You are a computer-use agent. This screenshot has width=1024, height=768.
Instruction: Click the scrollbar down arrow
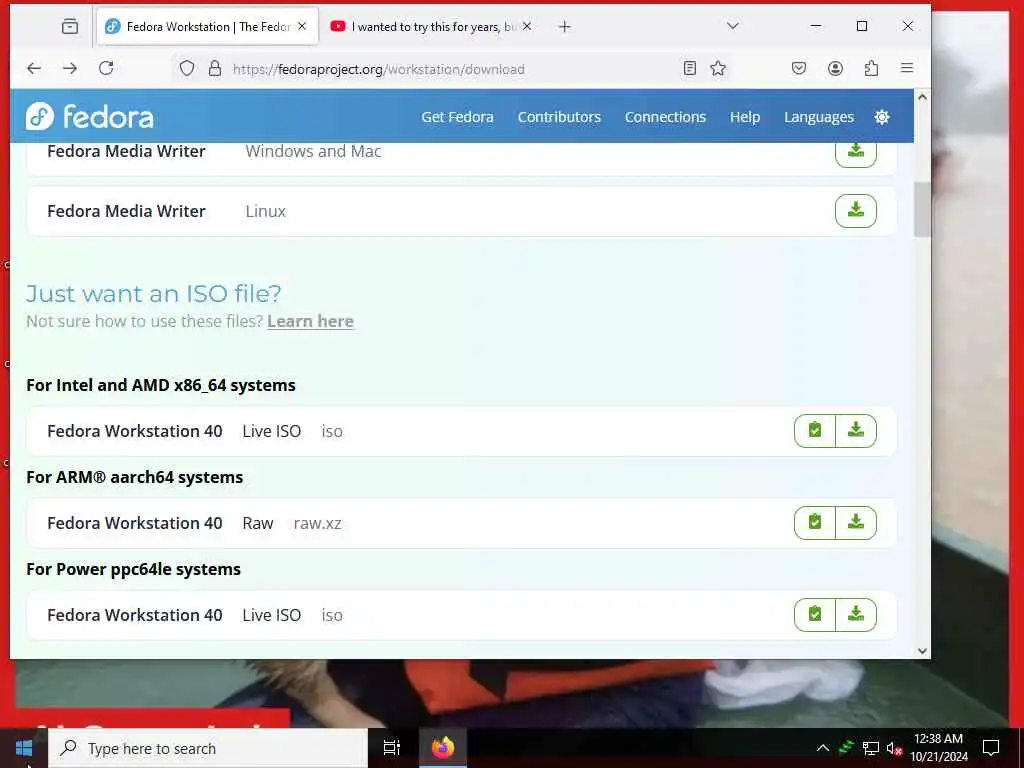tap(922, 650)
